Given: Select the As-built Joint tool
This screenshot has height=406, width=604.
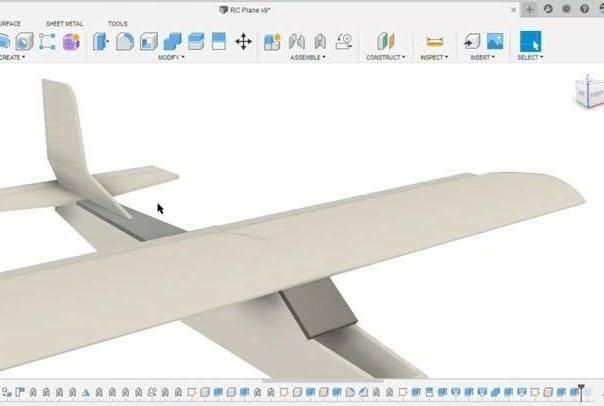Looking at the screenshot, I should coord(320,41).
